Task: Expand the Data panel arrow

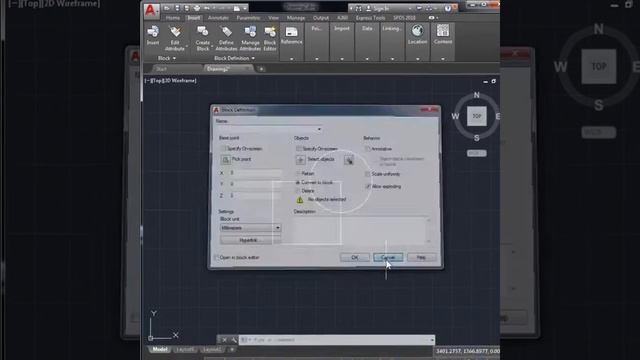Action: click(x=367, y=59)
